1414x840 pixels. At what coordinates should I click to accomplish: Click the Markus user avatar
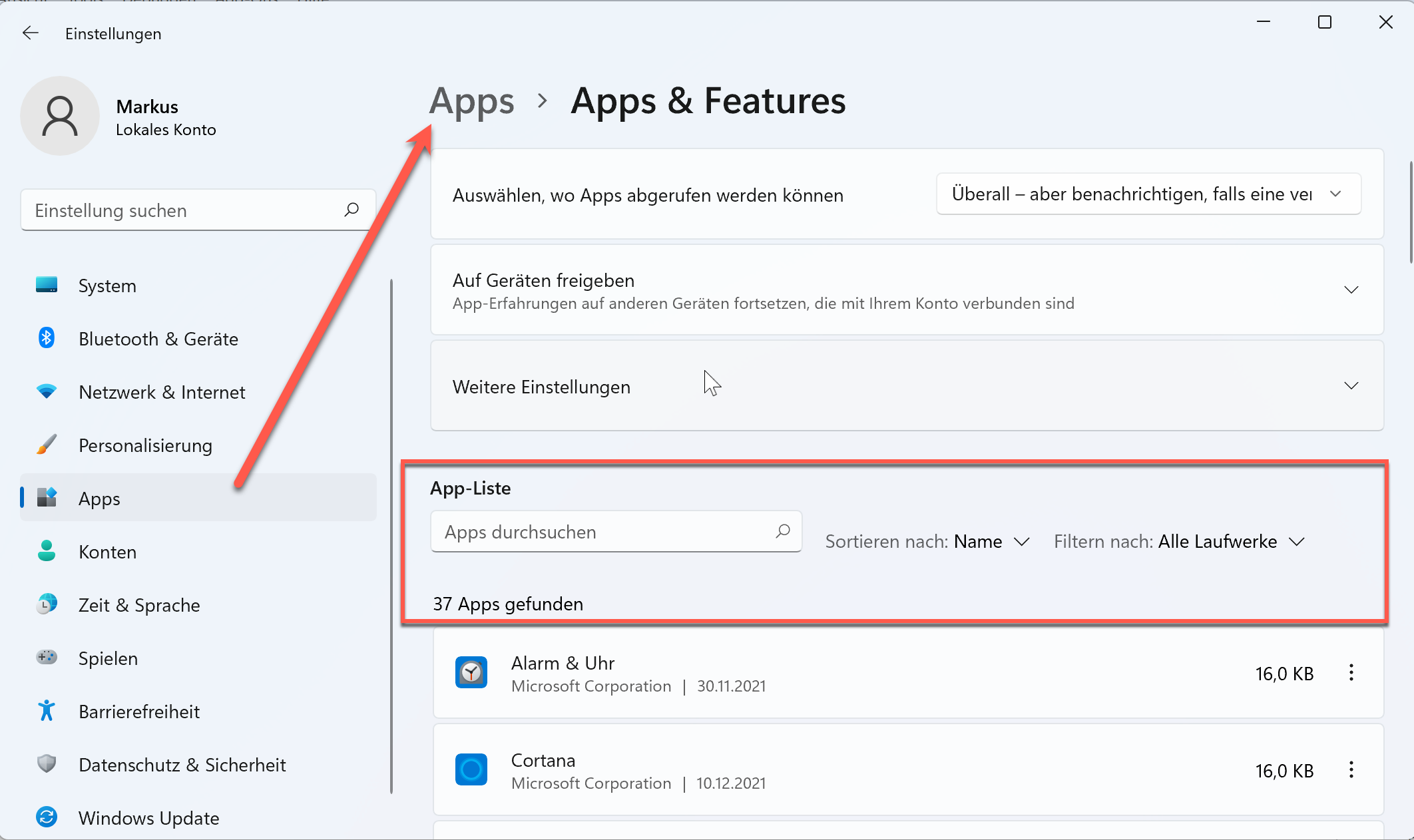pos(60,116)
